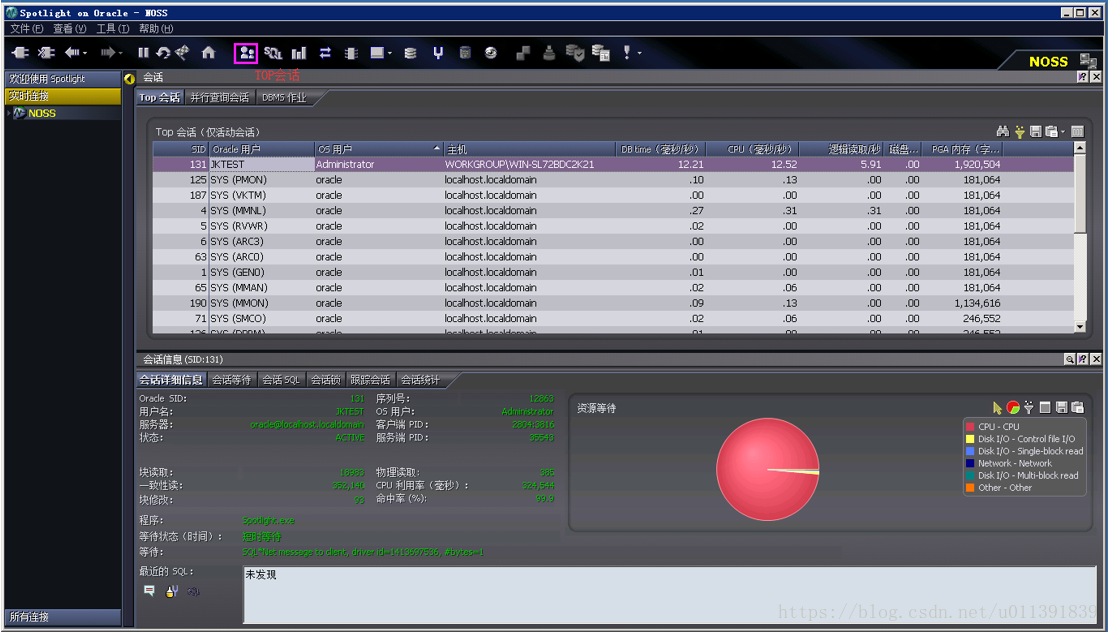
Task: Open dropdown beside the screen toolbar icon
Action: point(390,53)
